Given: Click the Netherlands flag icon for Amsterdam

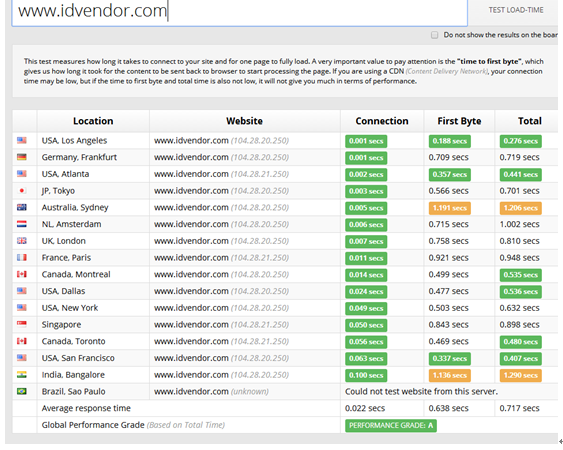Looking at the screenshot, I should tap(22, 224).
